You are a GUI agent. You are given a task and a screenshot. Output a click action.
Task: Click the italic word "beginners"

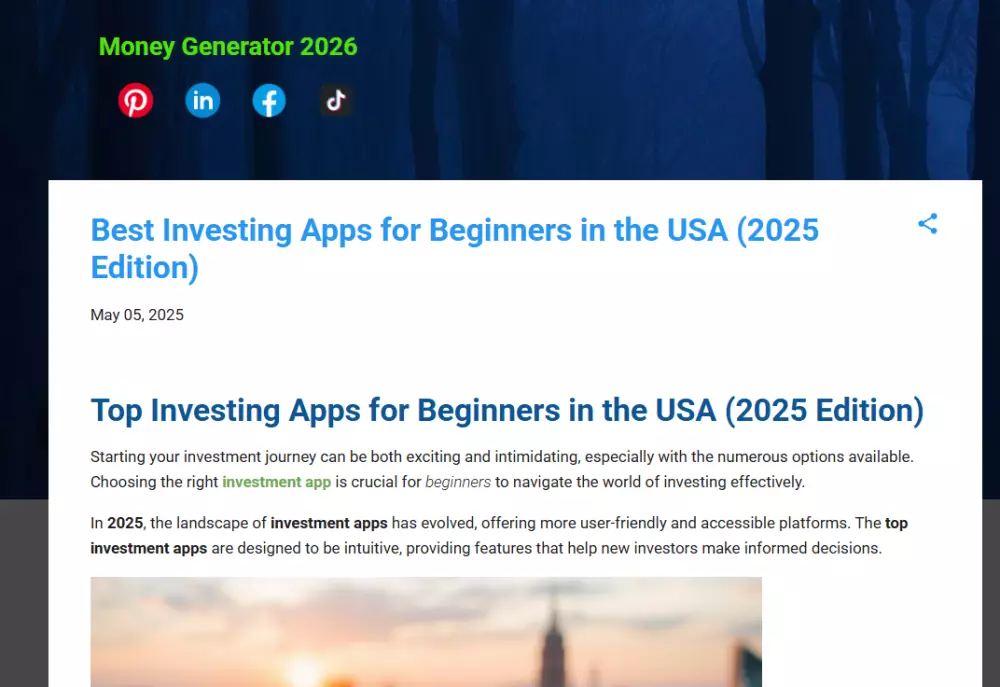458,482
